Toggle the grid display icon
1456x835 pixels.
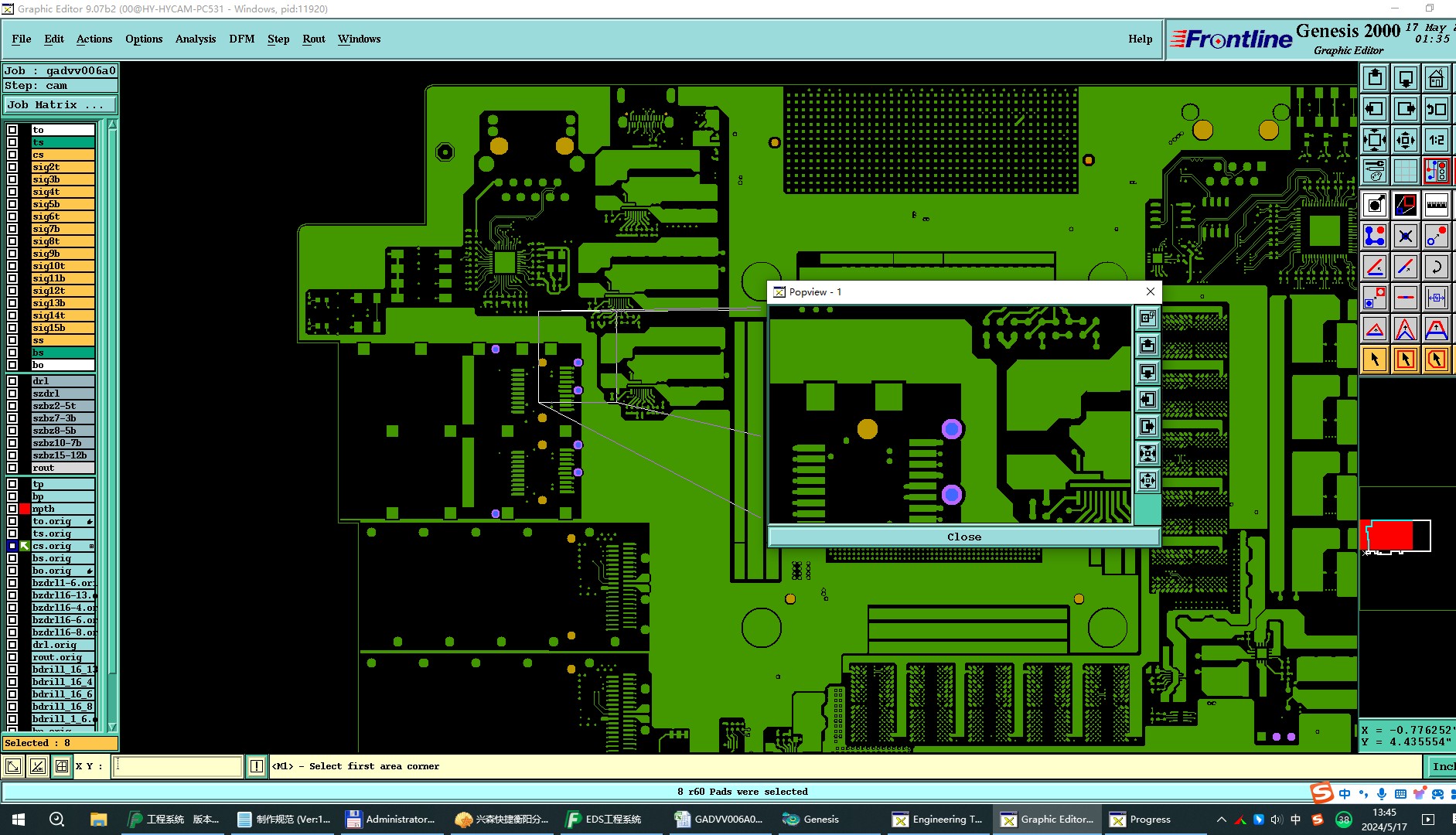pos(1406,171)
